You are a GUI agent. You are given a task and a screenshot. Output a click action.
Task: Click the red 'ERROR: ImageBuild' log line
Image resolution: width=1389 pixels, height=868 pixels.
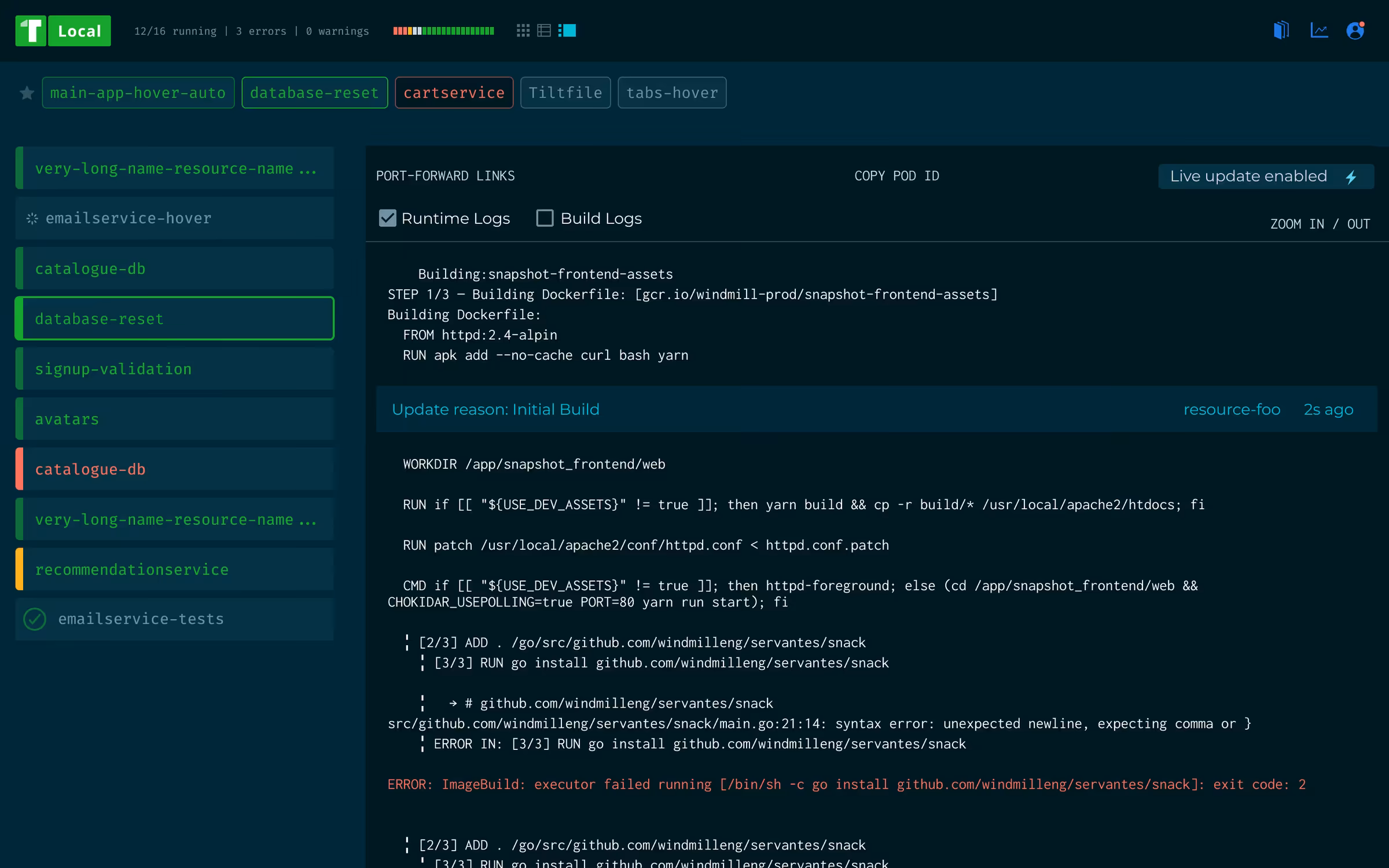pyautogui.click(x=847, y=785)
